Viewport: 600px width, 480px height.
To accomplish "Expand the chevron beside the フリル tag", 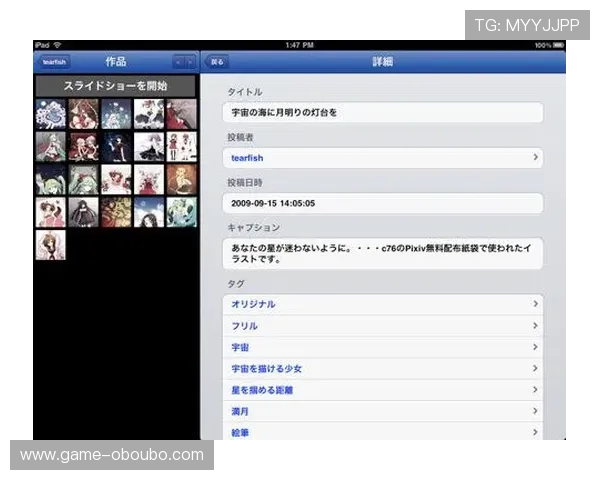I will [535, 326].
